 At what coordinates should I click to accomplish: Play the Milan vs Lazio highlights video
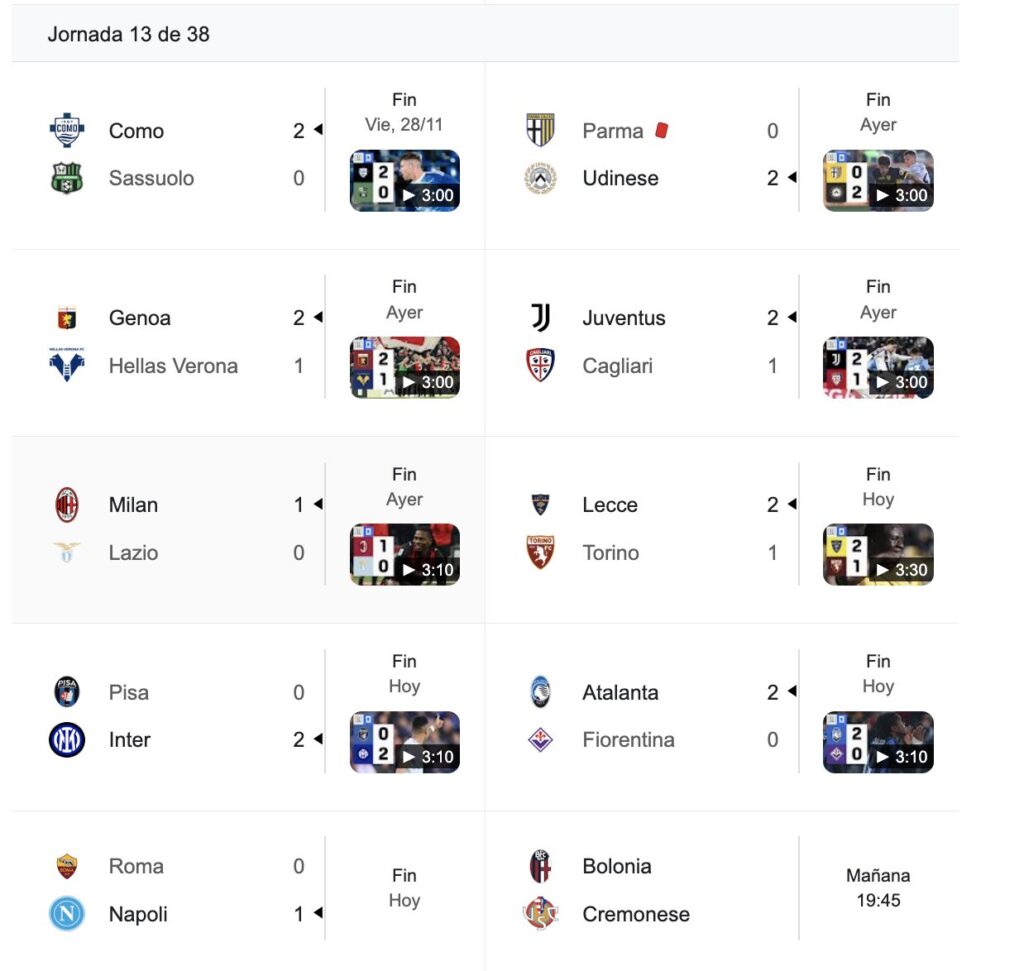[x=405, y=555]
